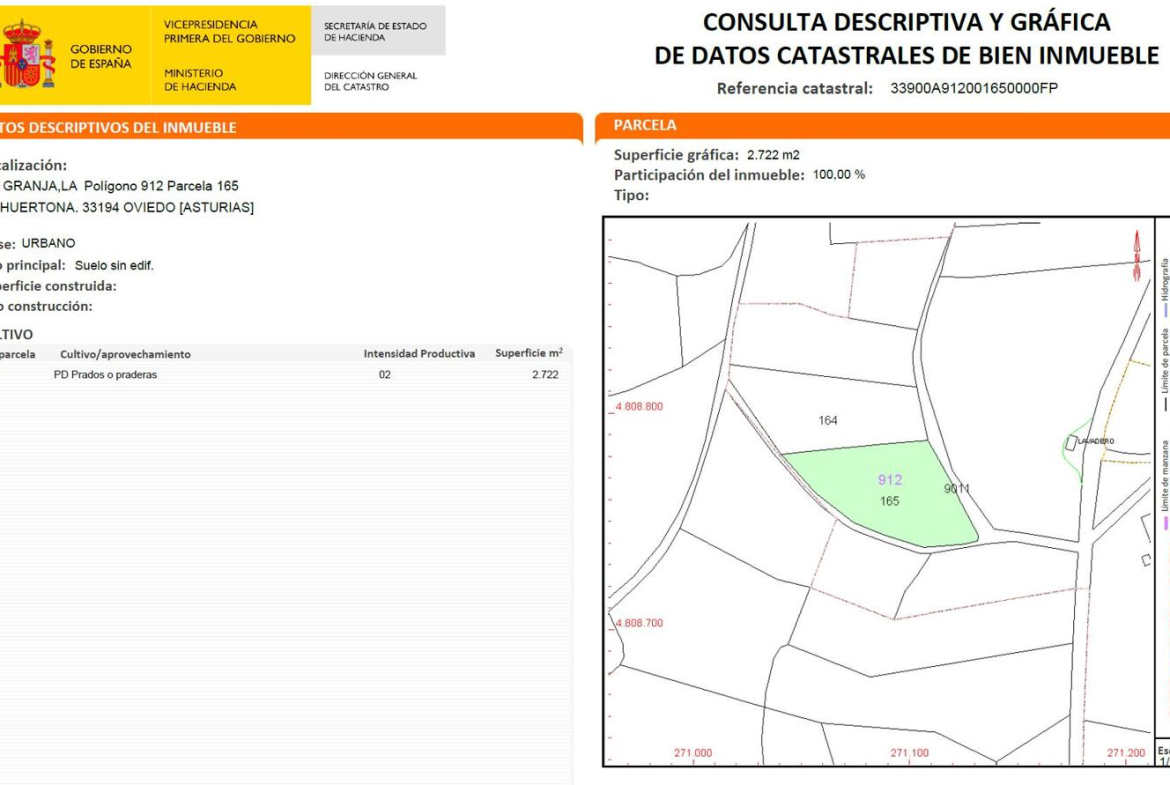Click Dirección General del Catastro label
Screen dimensions: 1170x785
(370, 81)
